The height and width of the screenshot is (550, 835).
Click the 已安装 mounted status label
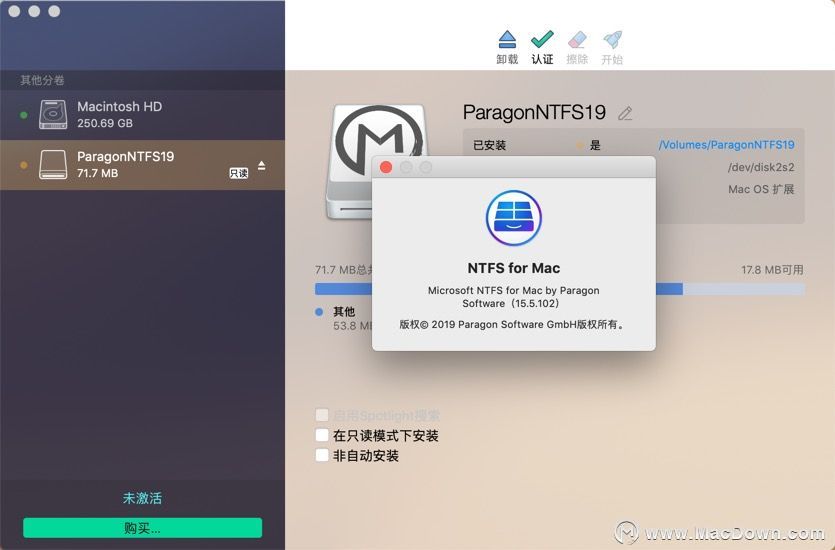(489, 145)
